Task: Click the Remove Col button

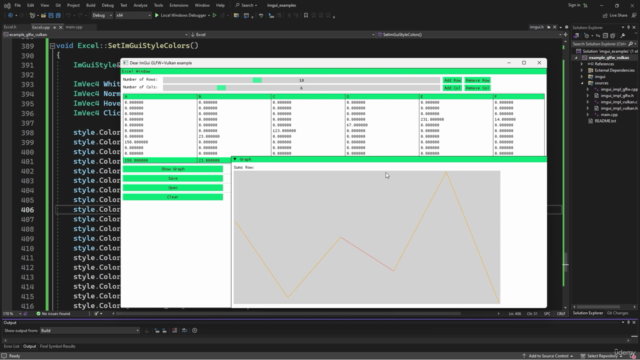Action: (478, 88)
